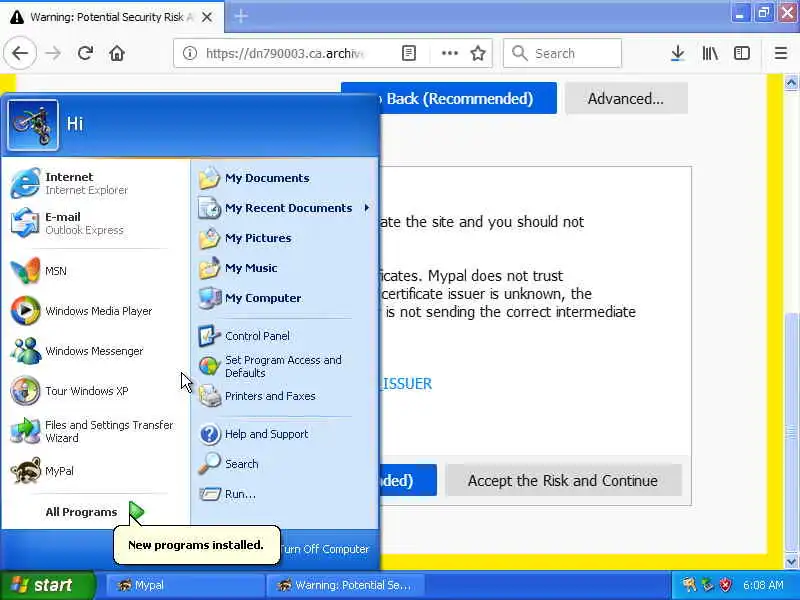Launch Internet Explorer from the Start menu
Screen dimensions: 800x600
95,183
